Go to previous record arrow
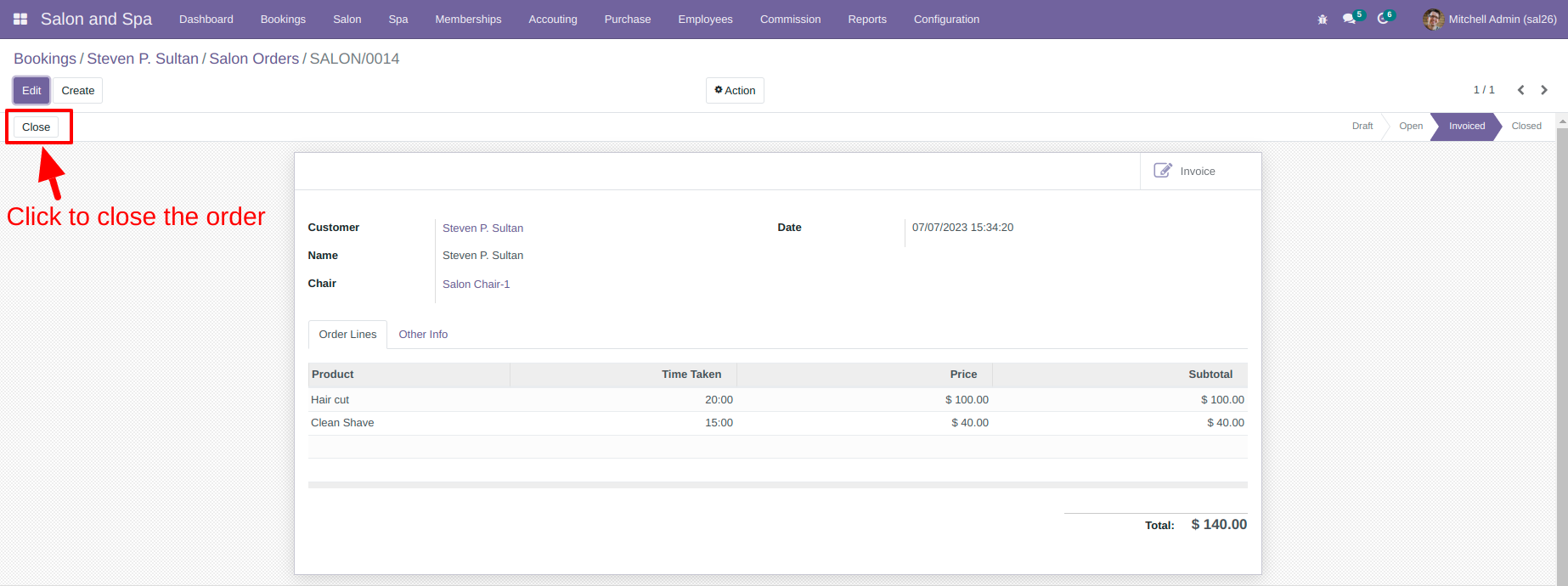 pos(1520,90)
